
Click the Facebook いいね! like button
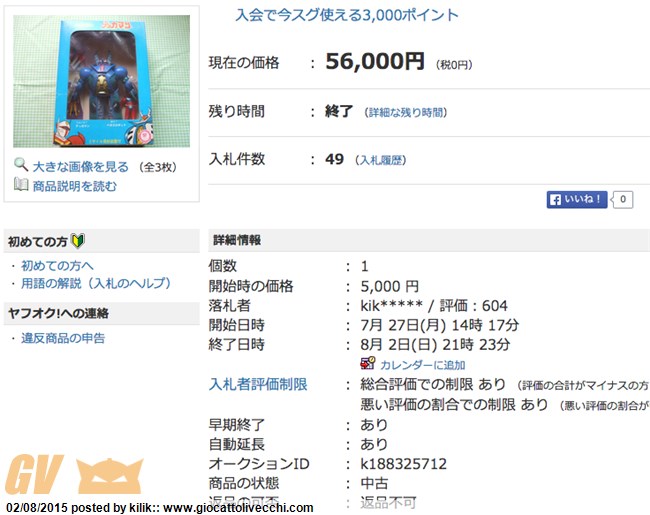(x=577, y=199)
